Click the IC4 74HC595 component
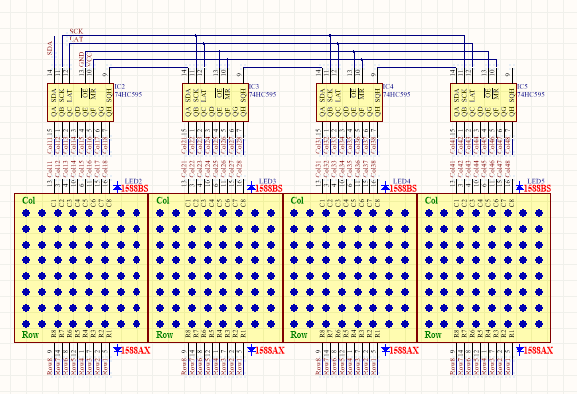Image resolution: width=577 pixels, height=394 pixels. tap(350, 102)
